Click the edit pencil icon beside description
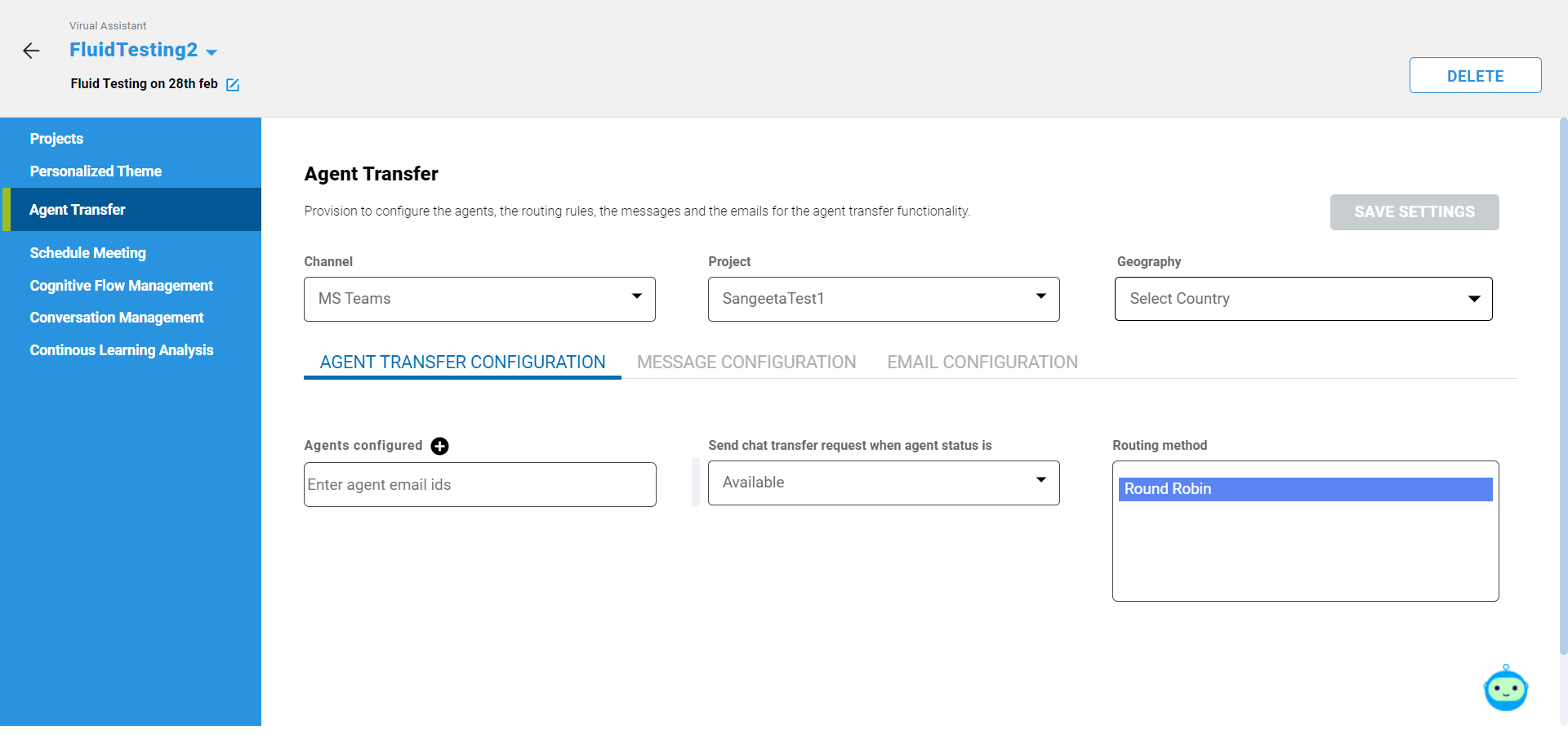 [233, 85]
